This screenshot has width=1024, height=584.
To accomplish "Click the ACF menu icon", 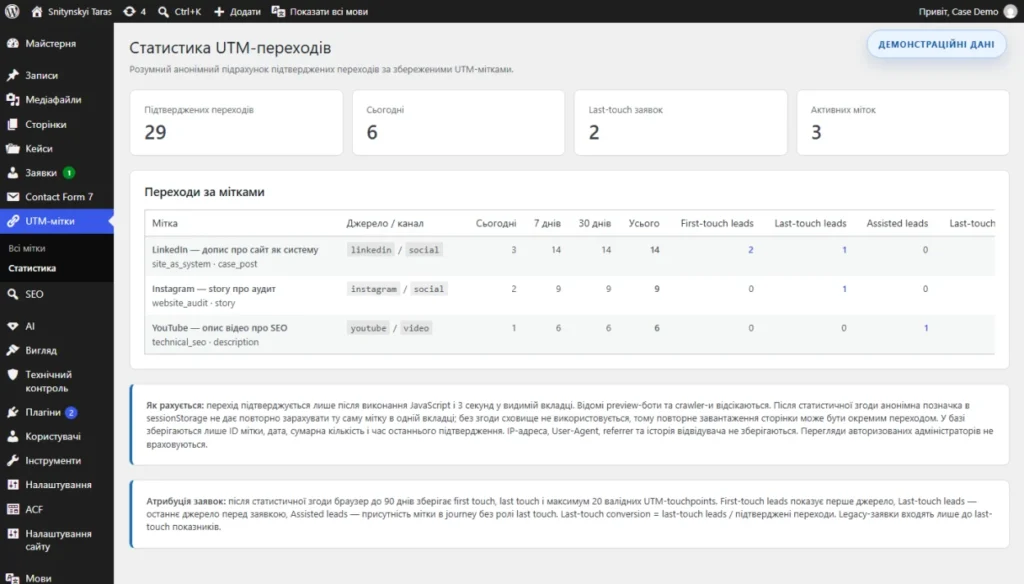I will [x=12, y=509].
